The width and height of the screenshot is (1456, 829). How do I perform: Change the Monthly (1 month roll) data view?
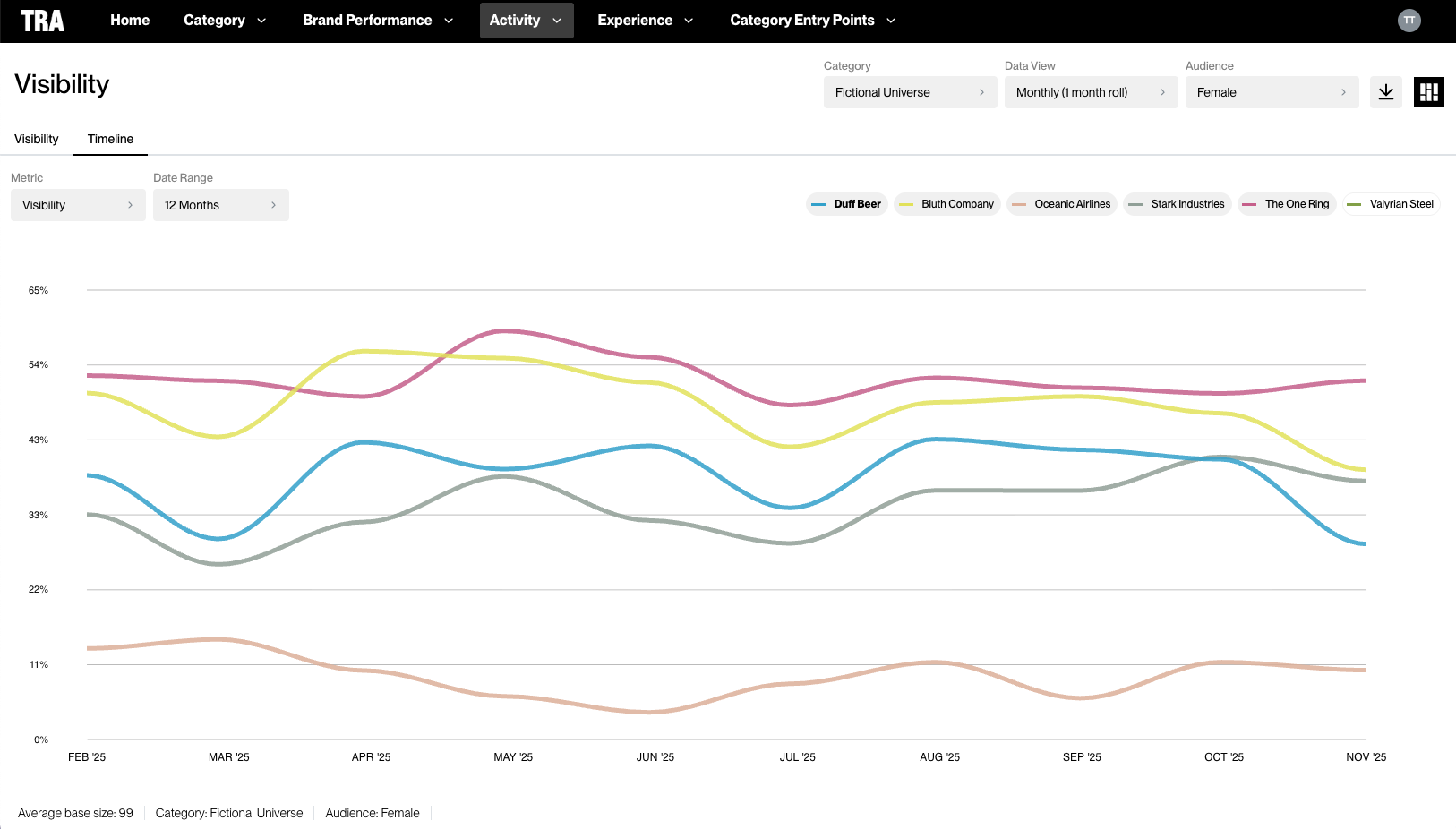pyautogui.click(x=1091, y=92)
